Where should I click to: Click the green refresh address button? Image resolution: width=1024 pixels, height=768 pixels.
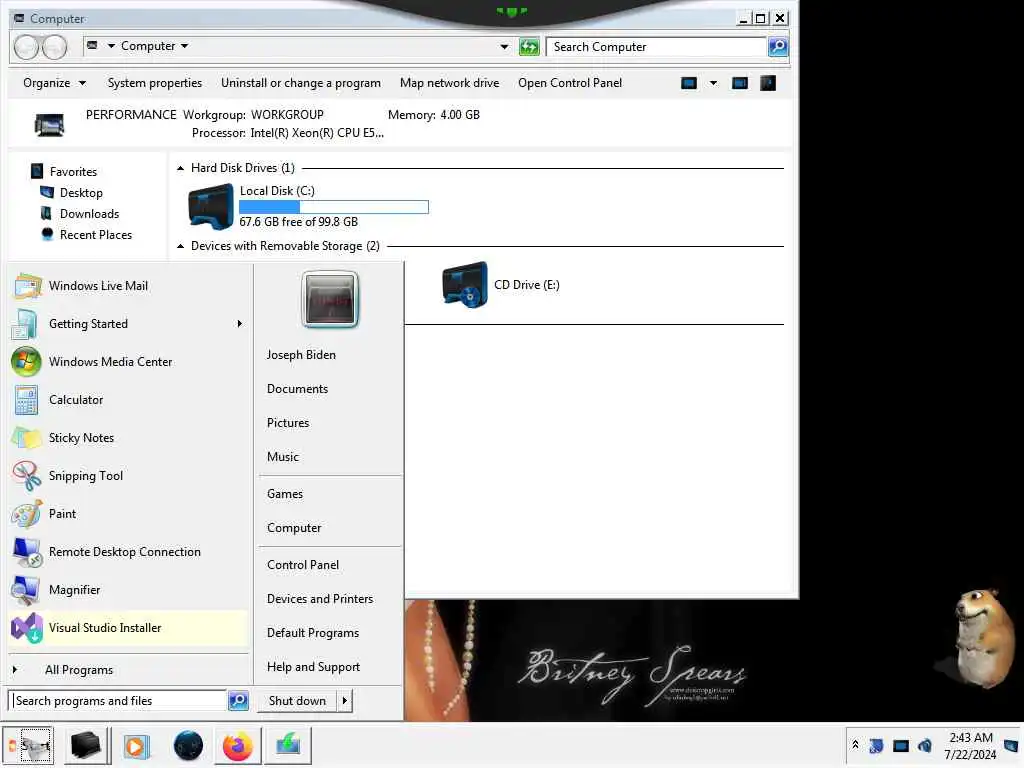[529, 46]
